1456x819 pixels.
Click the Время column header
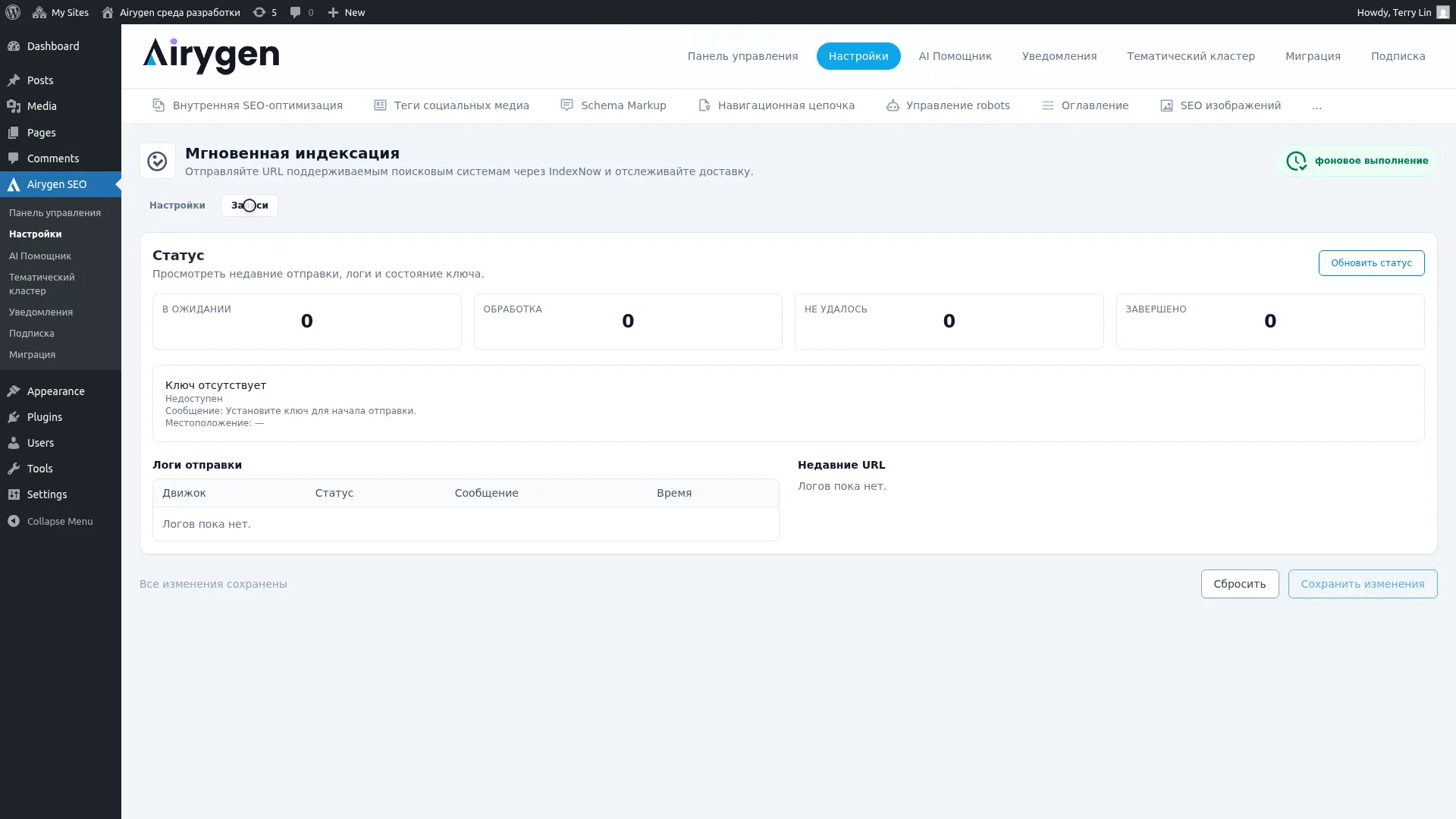(x=674, y=493)
